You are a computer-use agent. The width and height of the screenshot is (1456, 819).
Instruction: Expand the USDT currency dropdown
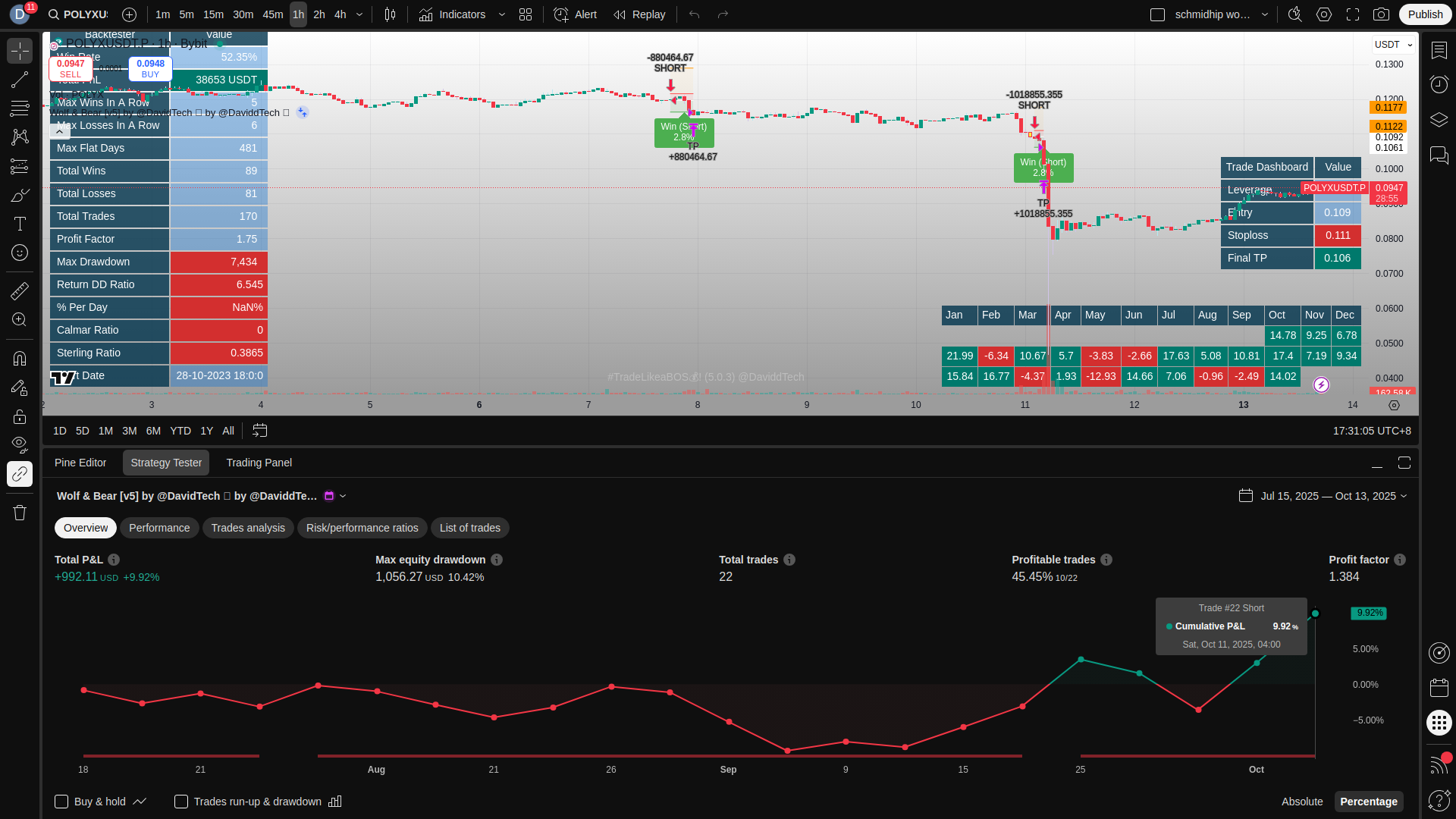1393,45
